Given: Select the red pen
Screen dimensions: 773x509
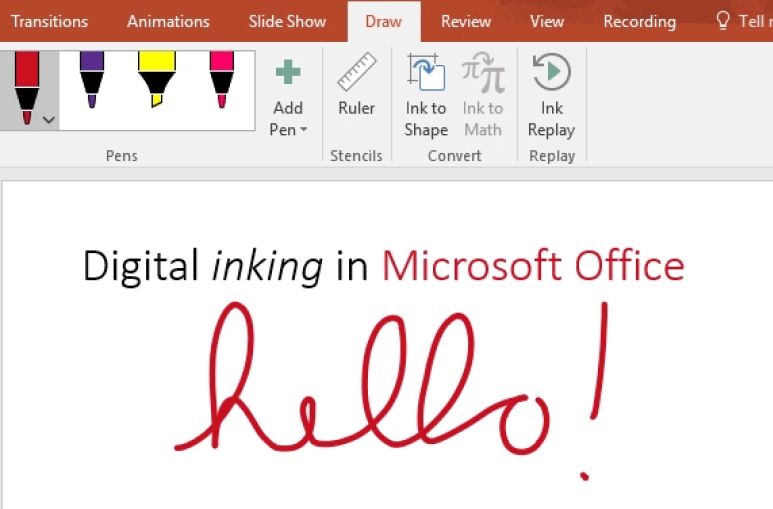Looking at the screenshot, I should pyautogui.click(x=27, y=88).
